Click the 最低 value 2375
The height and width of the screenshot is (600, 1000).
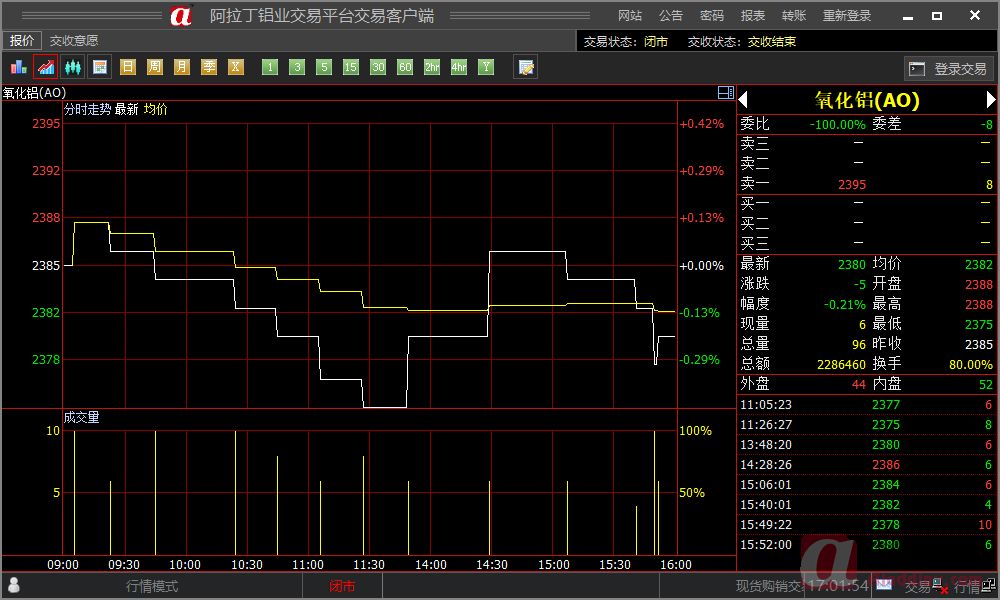(x=978, y=324)
